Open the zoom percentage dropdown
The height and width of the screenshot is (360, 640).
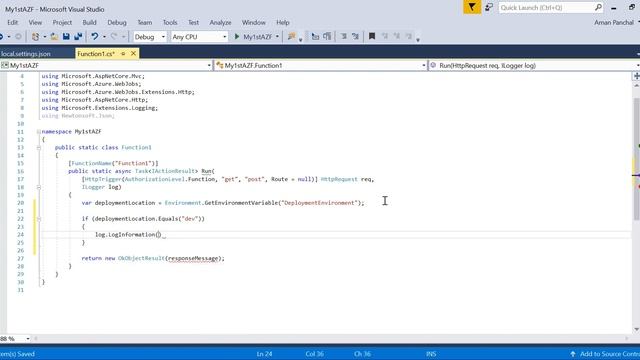click(28, 339)
